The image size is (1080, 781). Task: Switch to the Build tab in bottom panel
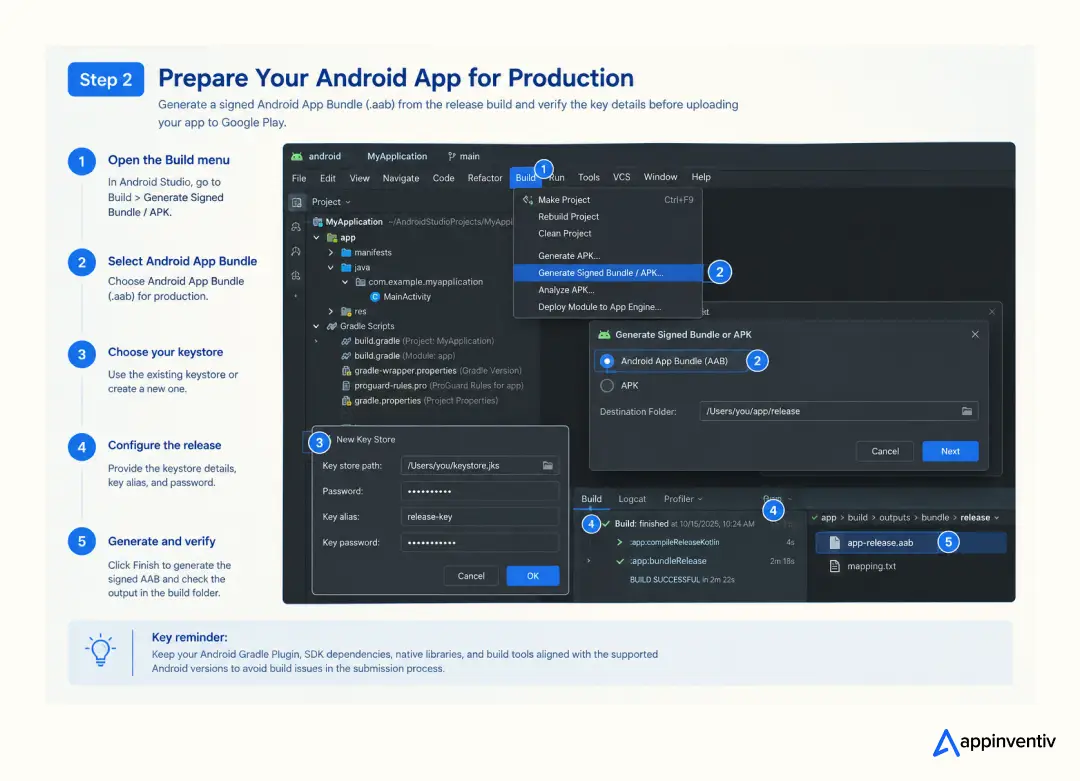pyautogui.click(x=591, y=499)
